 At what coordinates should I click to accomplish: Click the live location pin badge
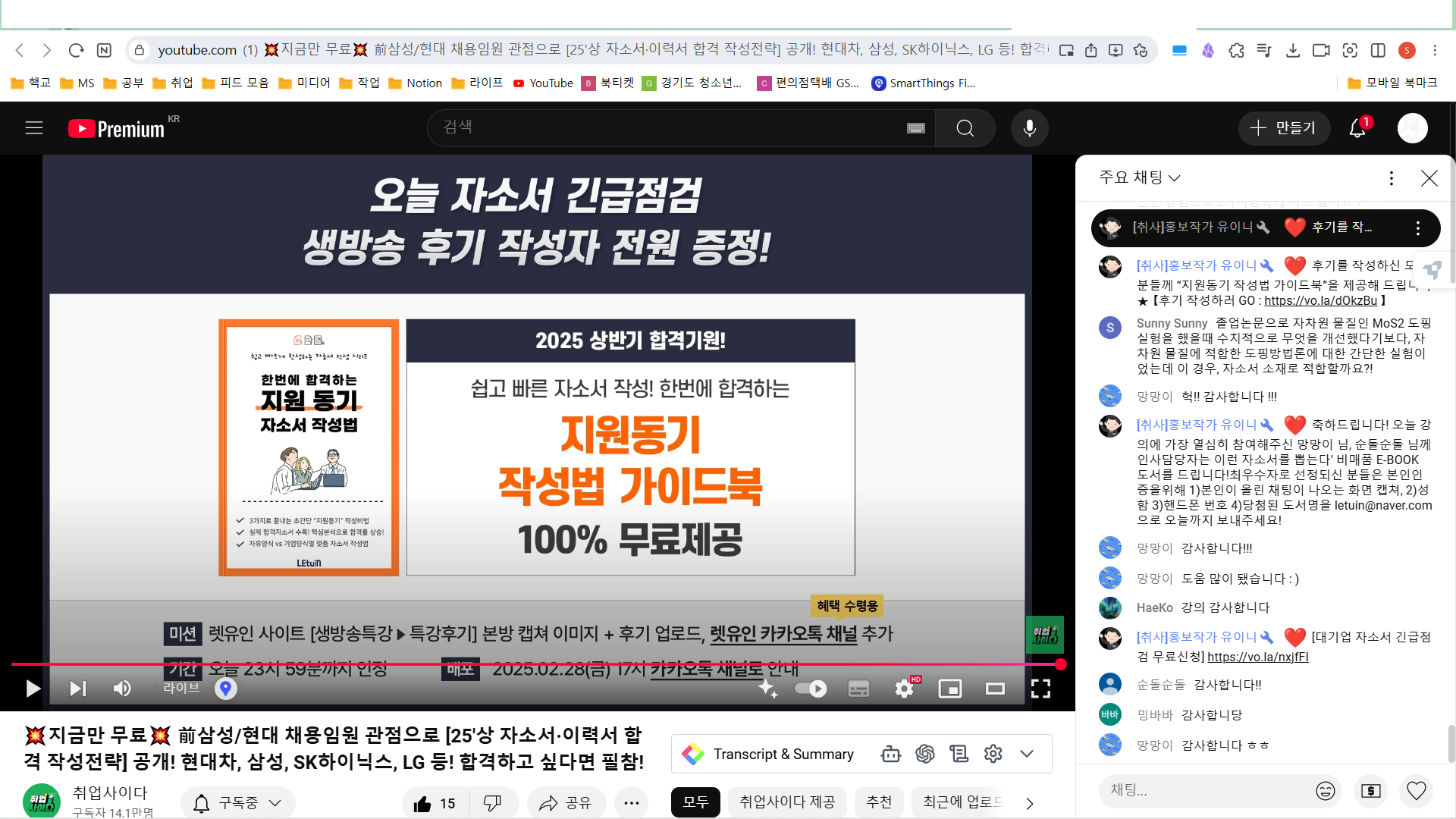tap(225, 689)
